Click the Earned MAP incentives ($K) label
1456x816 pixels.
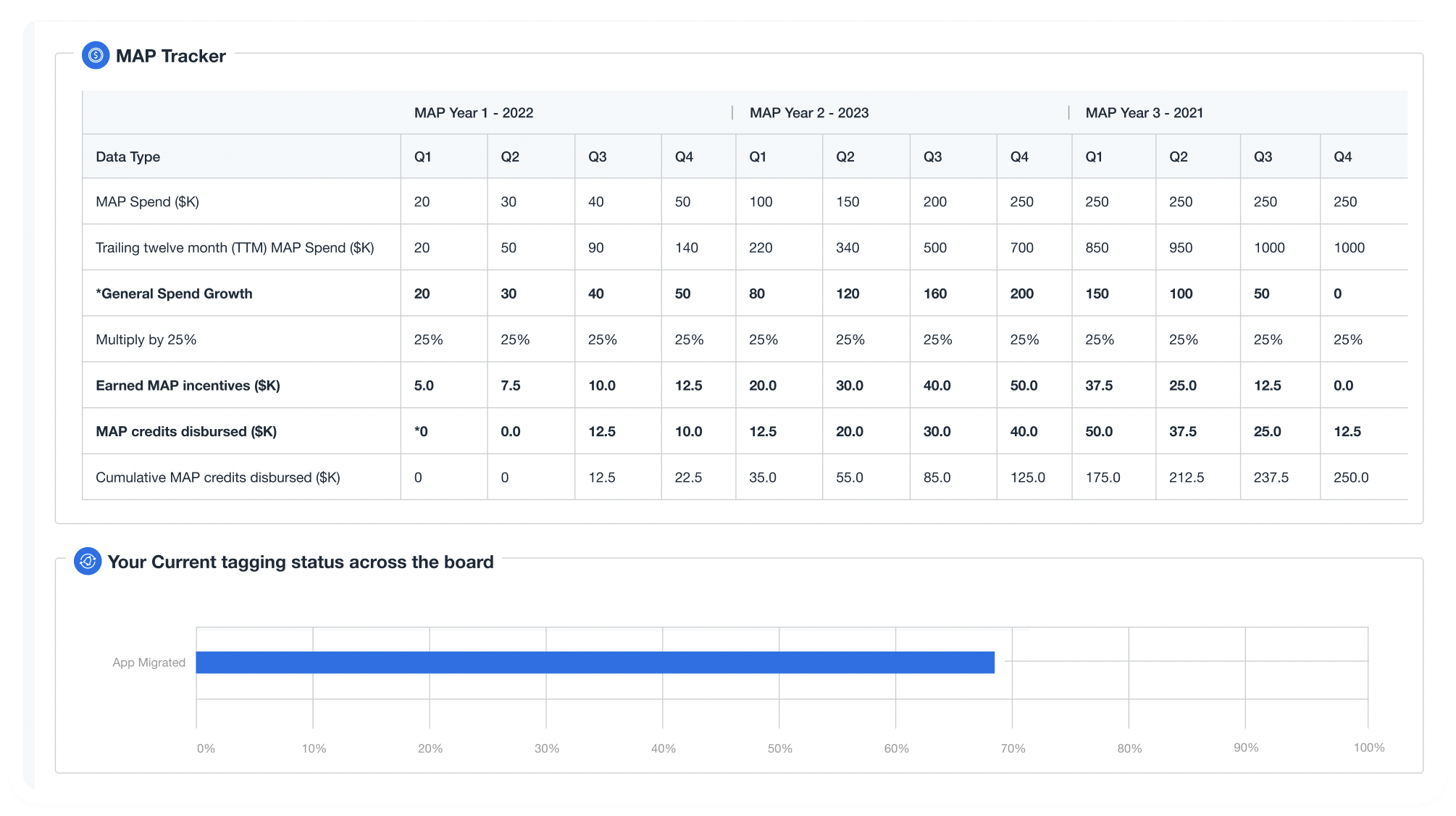(188, 386)
